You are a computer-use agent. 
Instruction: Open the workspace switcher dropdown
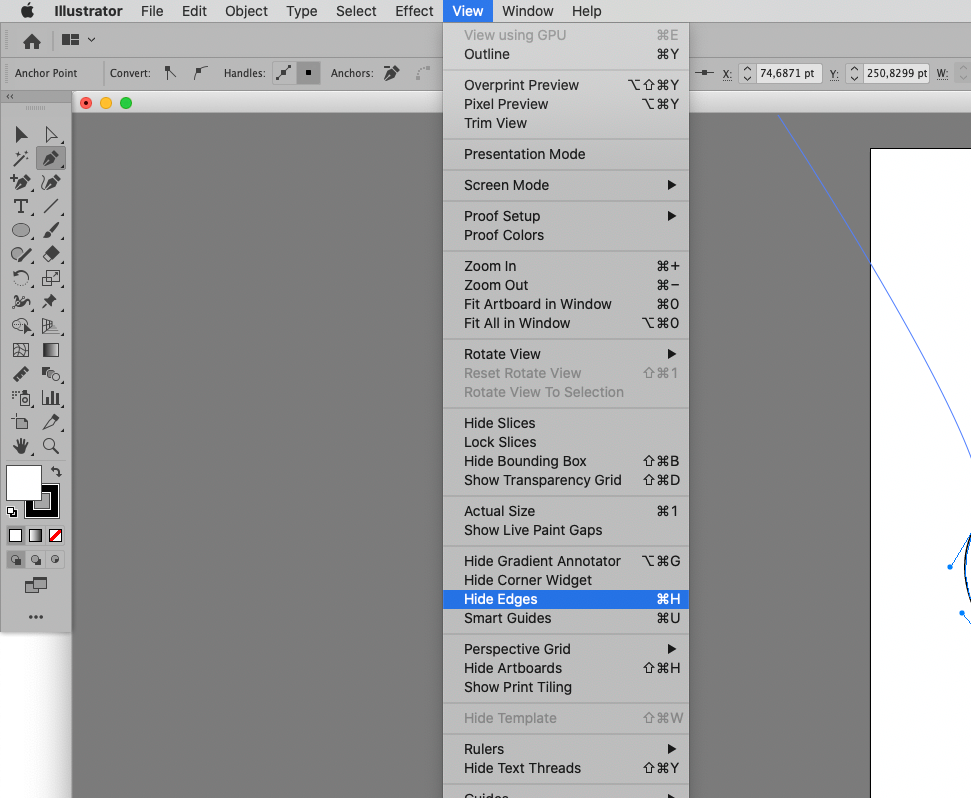pyautogui.click(x=76, y=37)
